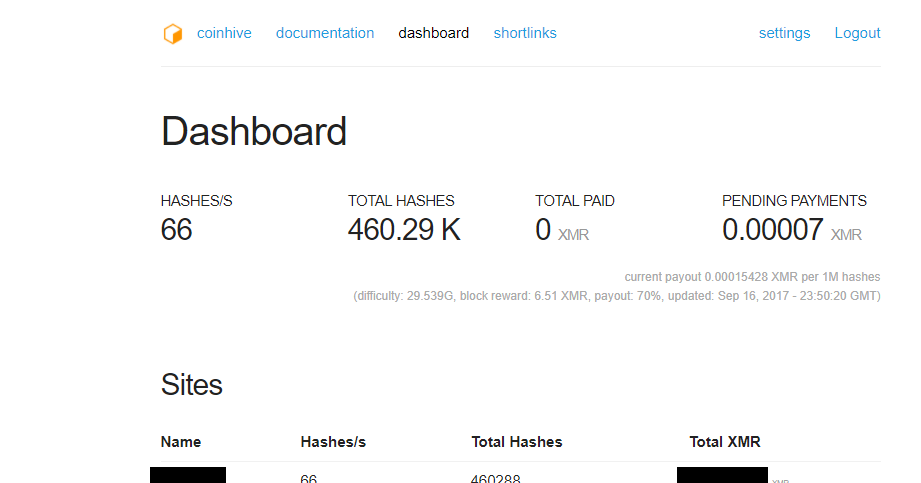Click the Sites section heading
Screen dimensions: 921x483
coord(191,385)
